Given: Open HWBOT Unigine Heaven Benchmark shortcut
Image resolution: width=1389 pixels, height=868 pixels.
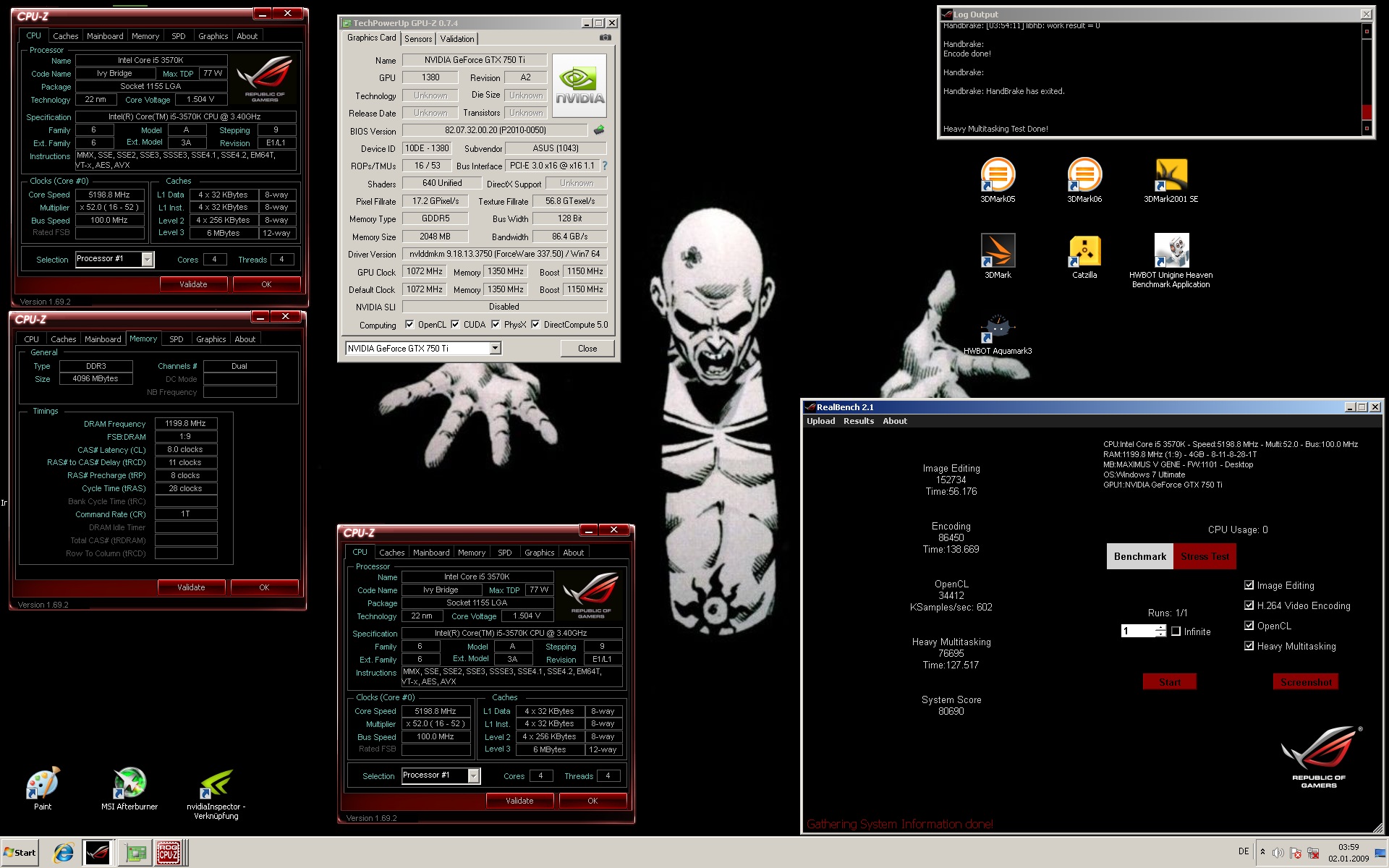Looking at the screenshot, I should pos(1171,260).
